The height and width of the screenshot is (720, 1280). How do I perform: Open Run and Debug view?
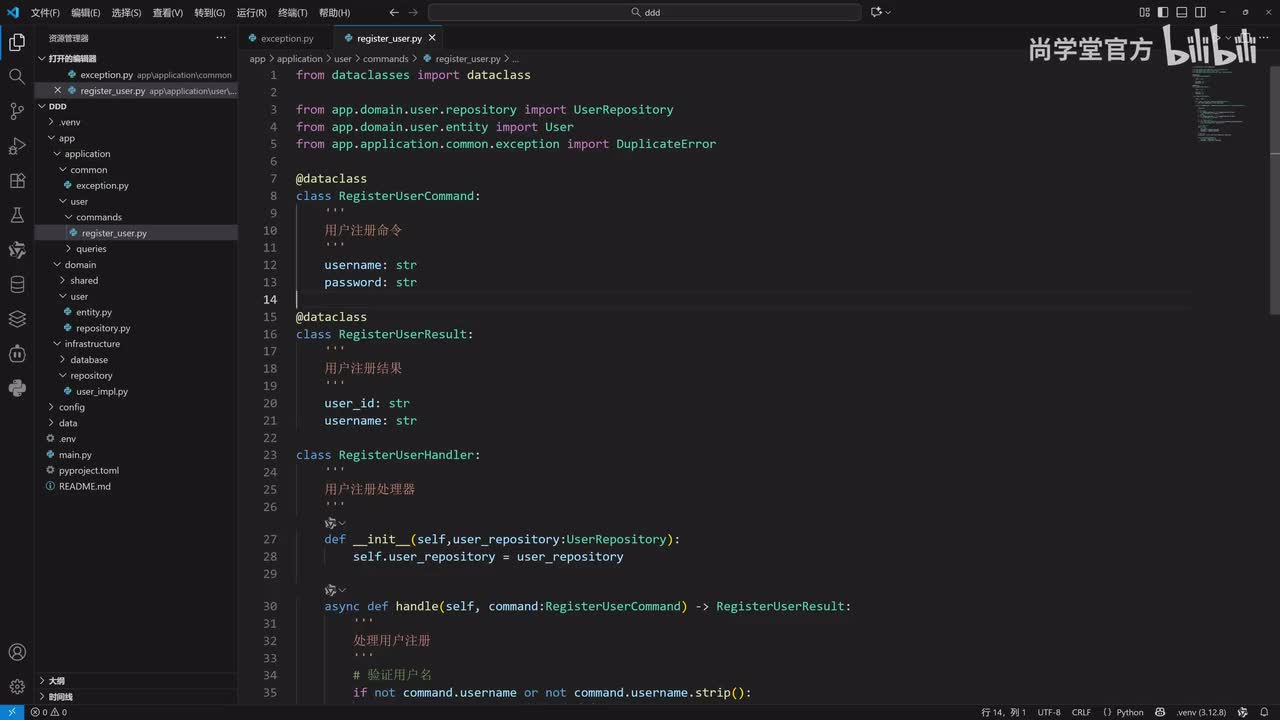(x=17, y=146)
